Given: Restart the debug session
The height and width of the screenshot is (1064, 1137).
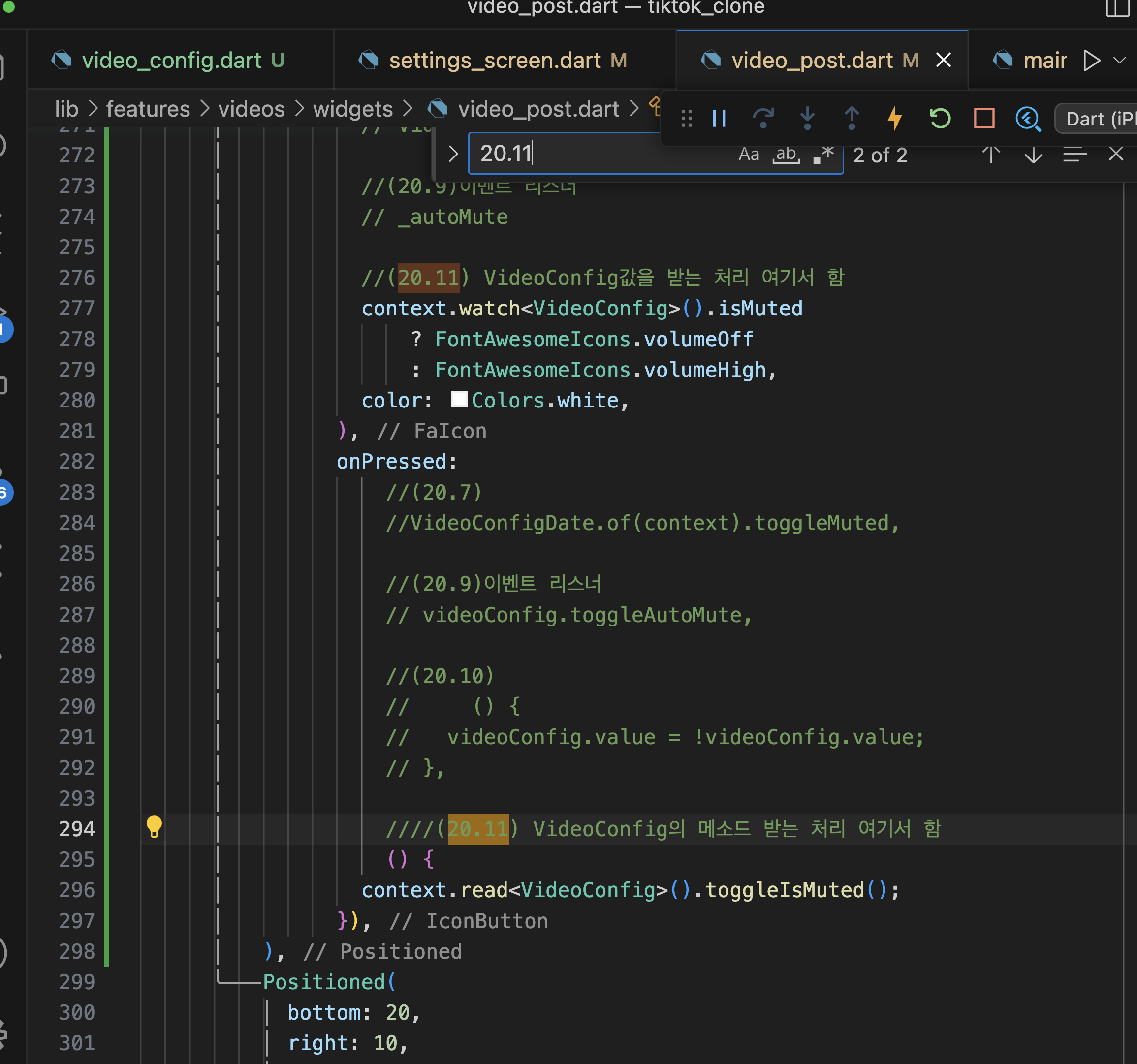Looking at the screenshot, I should click(940, 119).
